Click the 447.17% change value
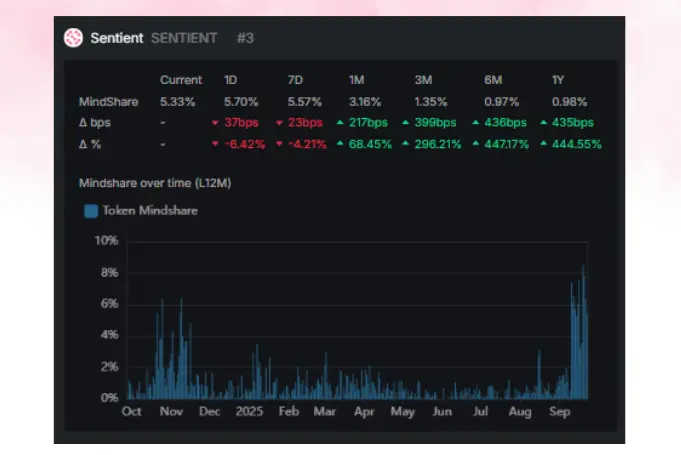The image size is (681, 455). (x=506, y=144)
